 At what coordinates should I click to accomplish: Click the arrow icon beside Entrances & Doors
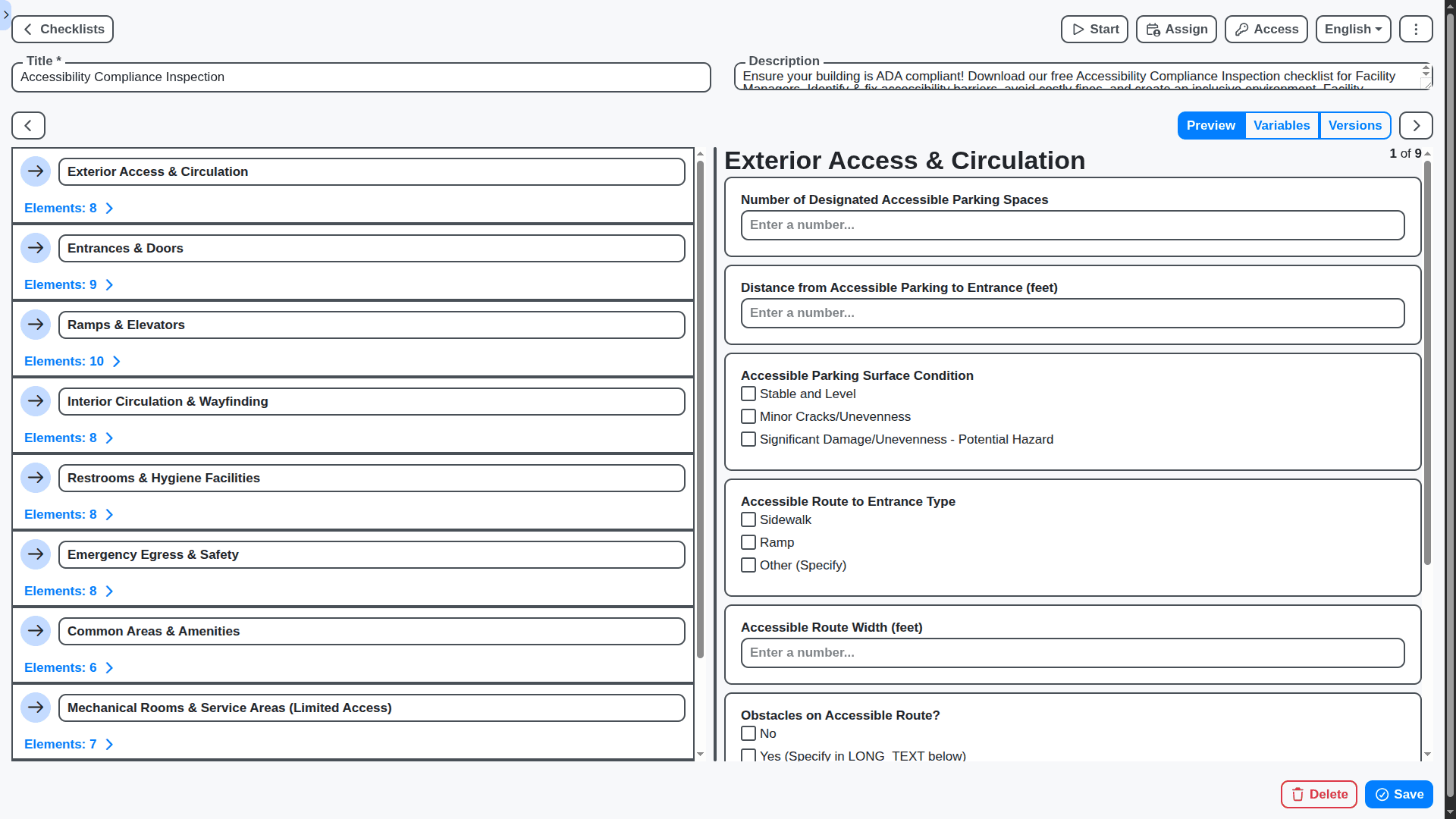(x=36, y=247)
